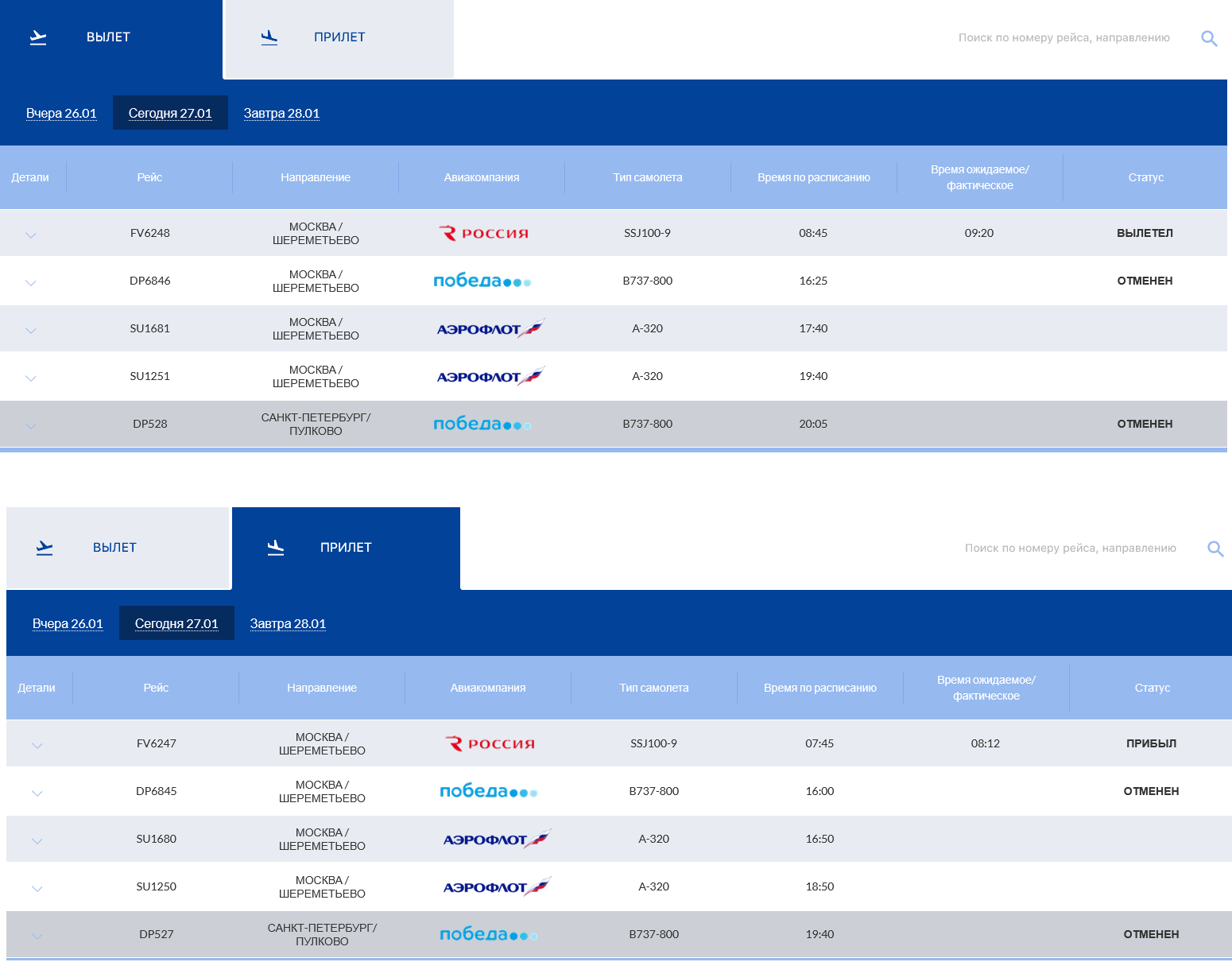Switch to ВЫЛЕТ tab in bottom panel
This screenshot has height=962, width=1232.
[115, 548]
